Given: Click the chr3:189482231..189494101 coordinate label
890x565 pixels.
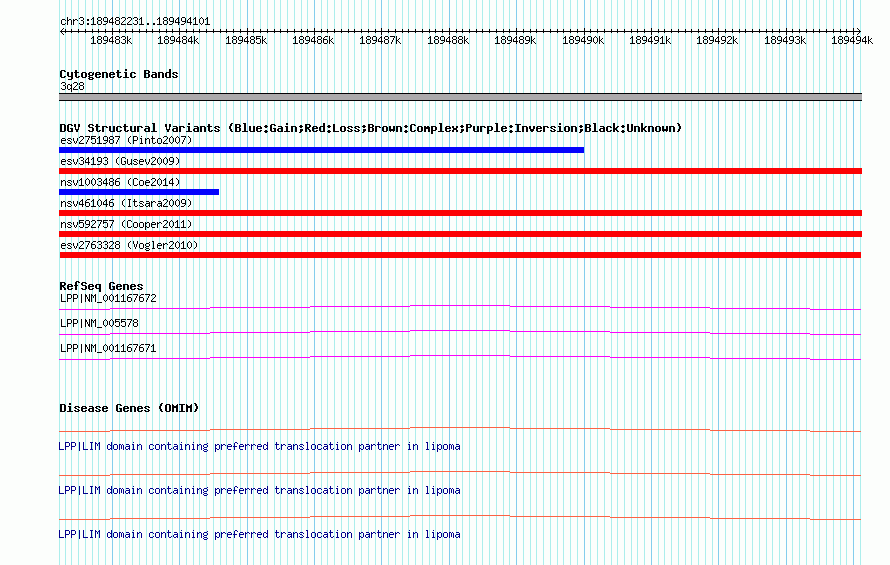Looking at the screenshot, I should click(x=135, y=22).
